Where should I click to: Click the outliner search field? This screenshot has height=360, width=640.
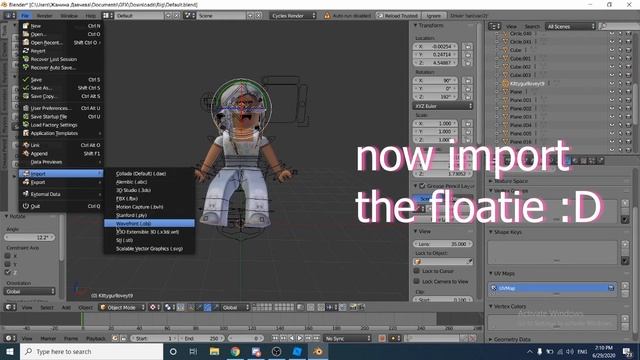pyautogui.click(x=620, y=27)
